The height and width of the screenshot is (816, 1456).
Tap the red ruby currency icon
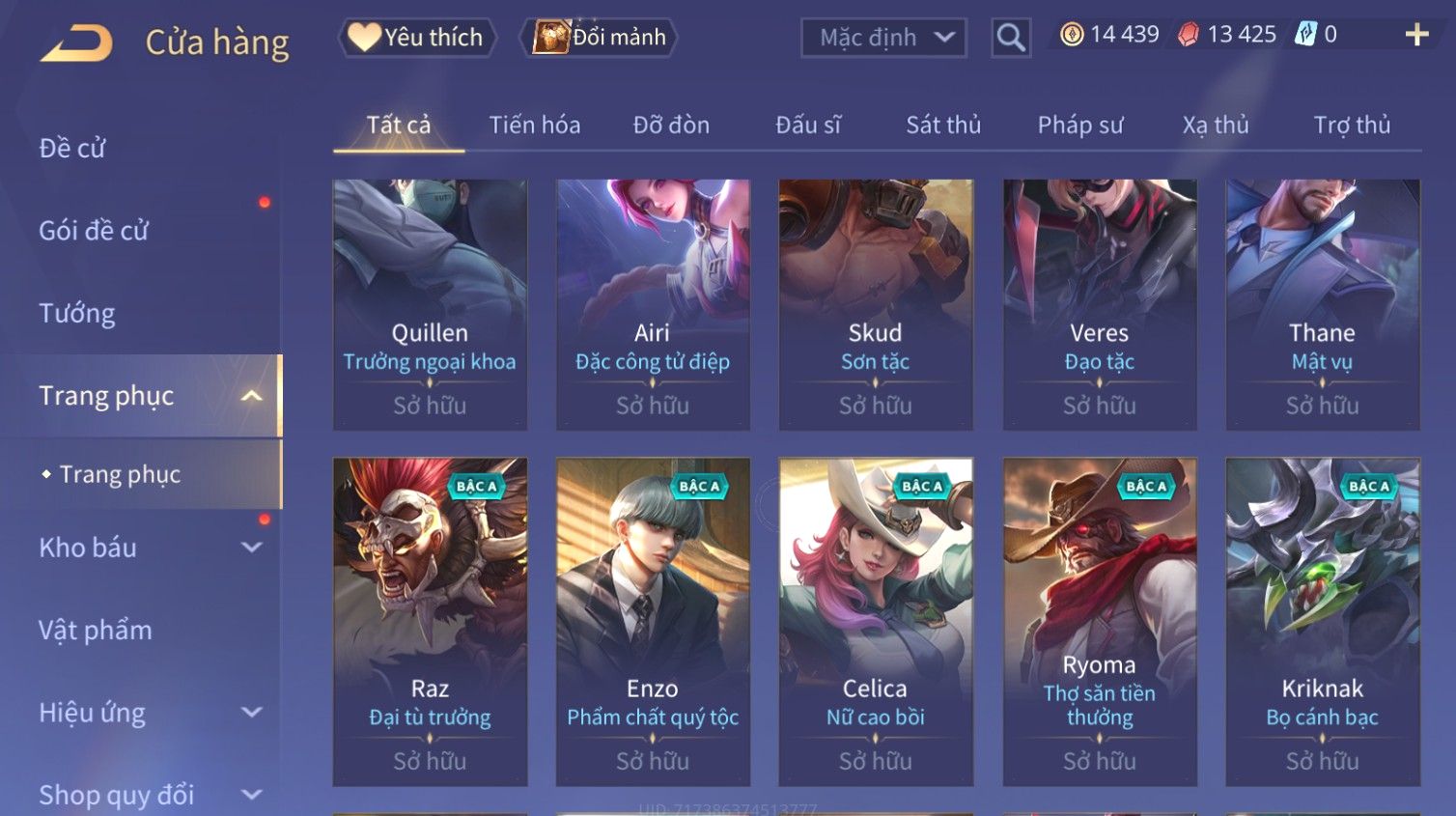[1188, 35]
